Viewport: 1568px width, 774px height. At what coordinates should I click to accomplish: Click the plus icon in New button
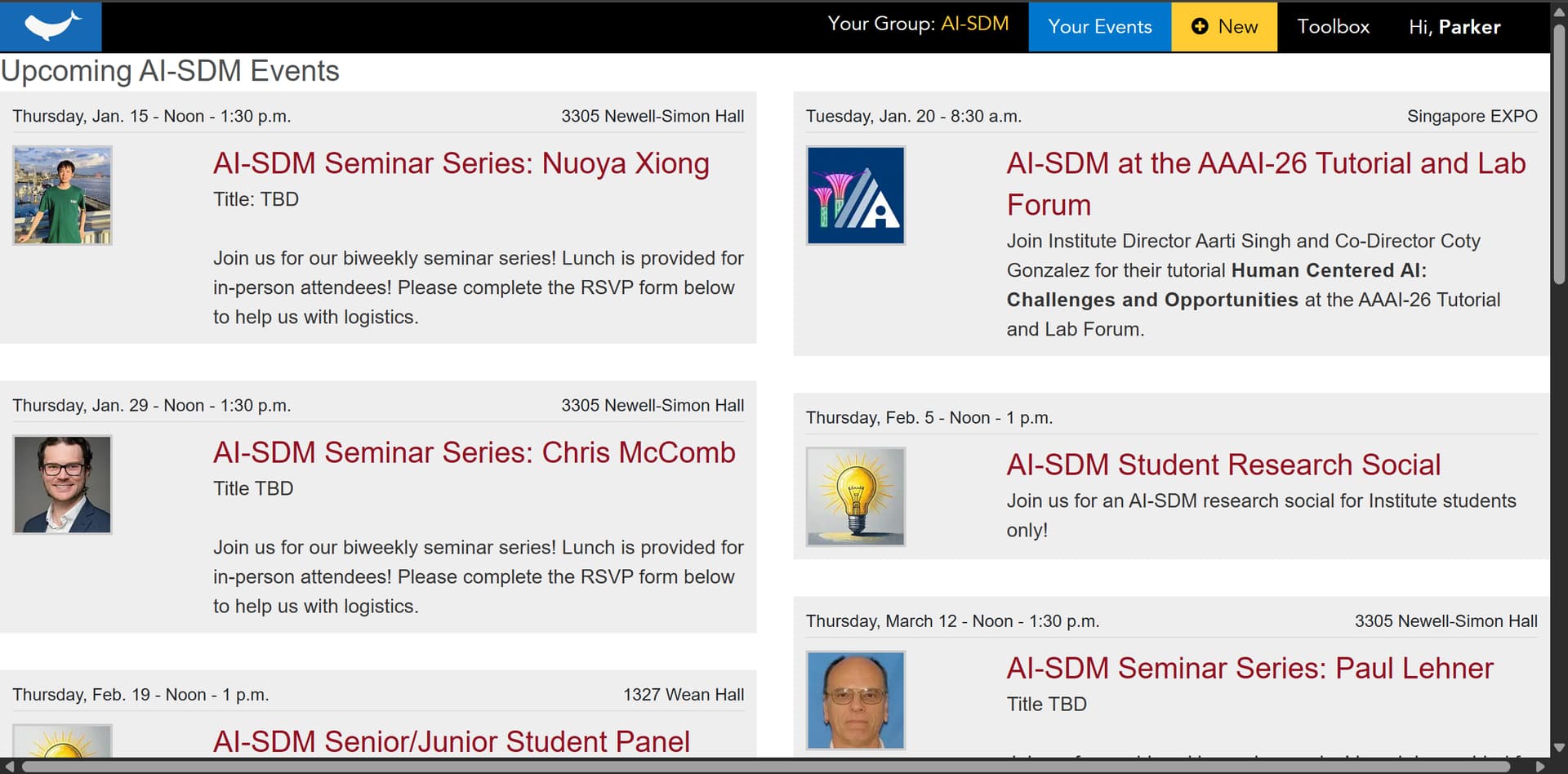tap(1199, 27)
